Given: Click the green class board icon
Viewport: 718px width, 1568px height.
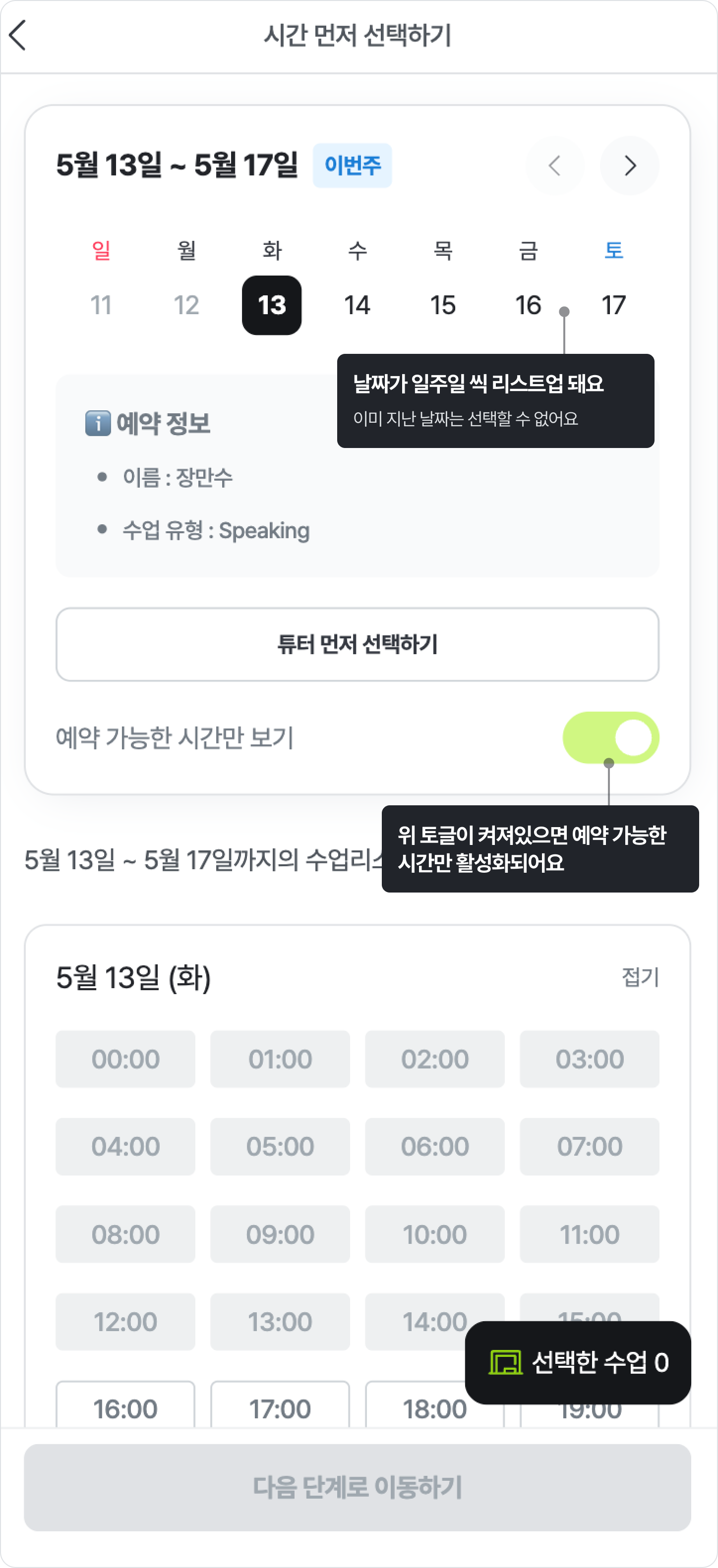Looking at the screenshot, I should [x=505, y=1362].
